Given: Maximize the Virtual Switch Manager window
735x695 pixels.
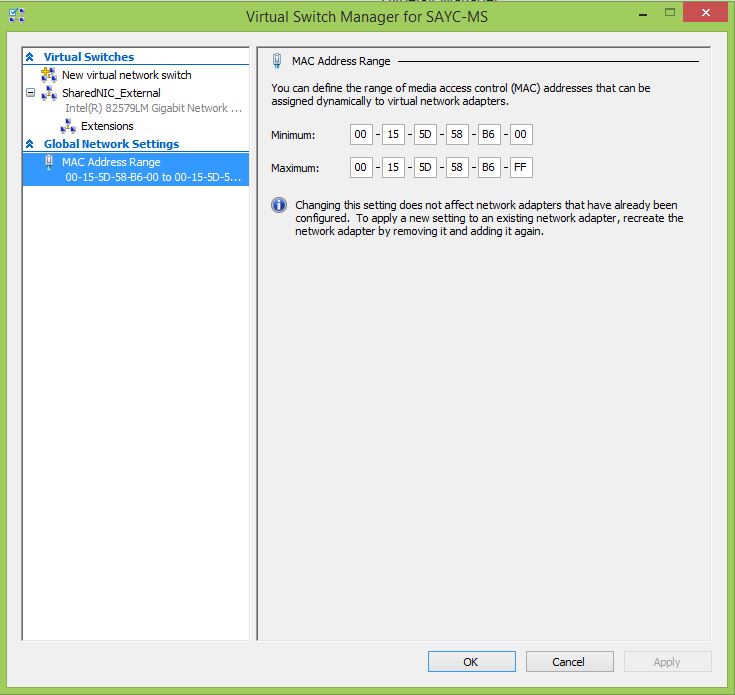Looking at the screenshot, I should pyautogui.click(x=670, y=13).
